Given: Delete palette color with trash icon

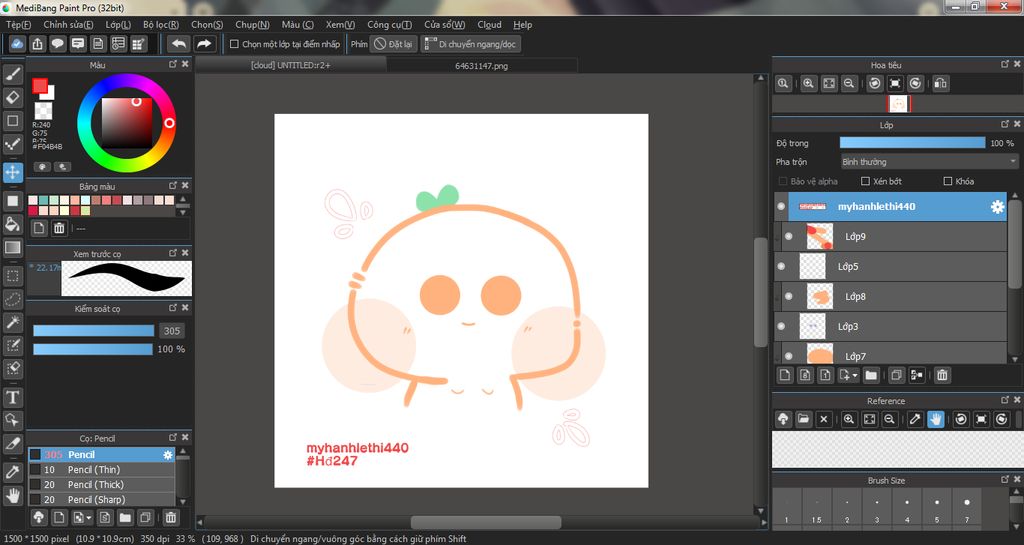Looking at the screenshot, I should tap(59, 228).
